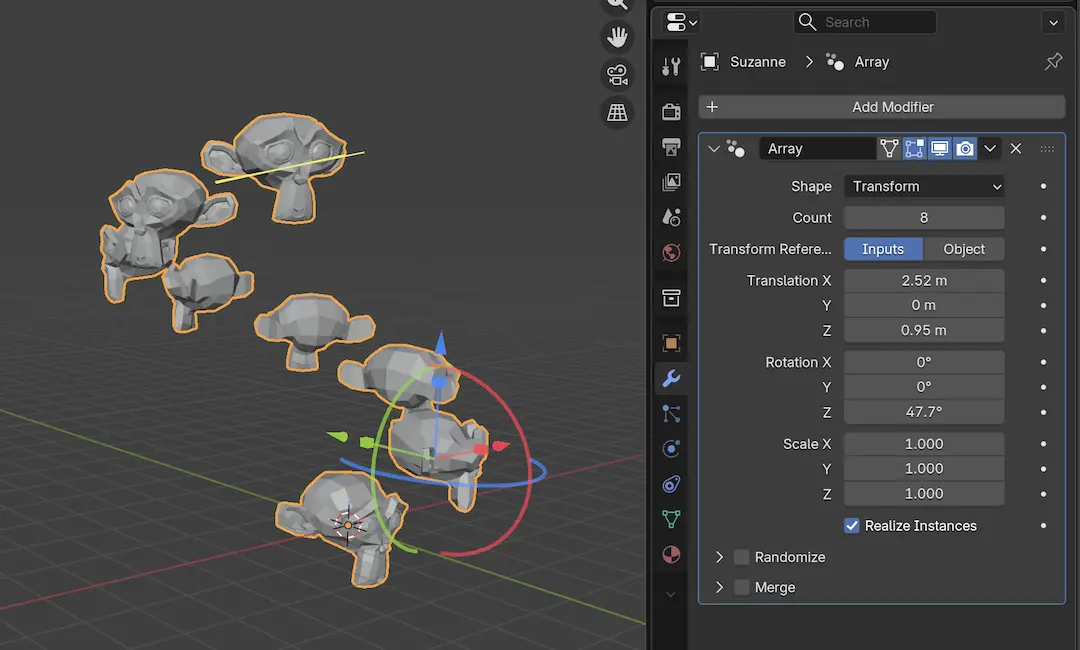Click the Add Modifier button
The height and width of the screenshot is (650, 1080).
coord(882,107)
